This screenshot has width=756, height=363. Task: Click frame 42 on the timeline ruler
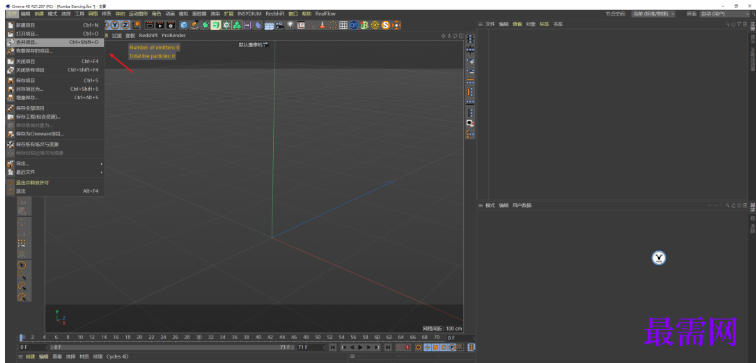(x=270, y=337)
